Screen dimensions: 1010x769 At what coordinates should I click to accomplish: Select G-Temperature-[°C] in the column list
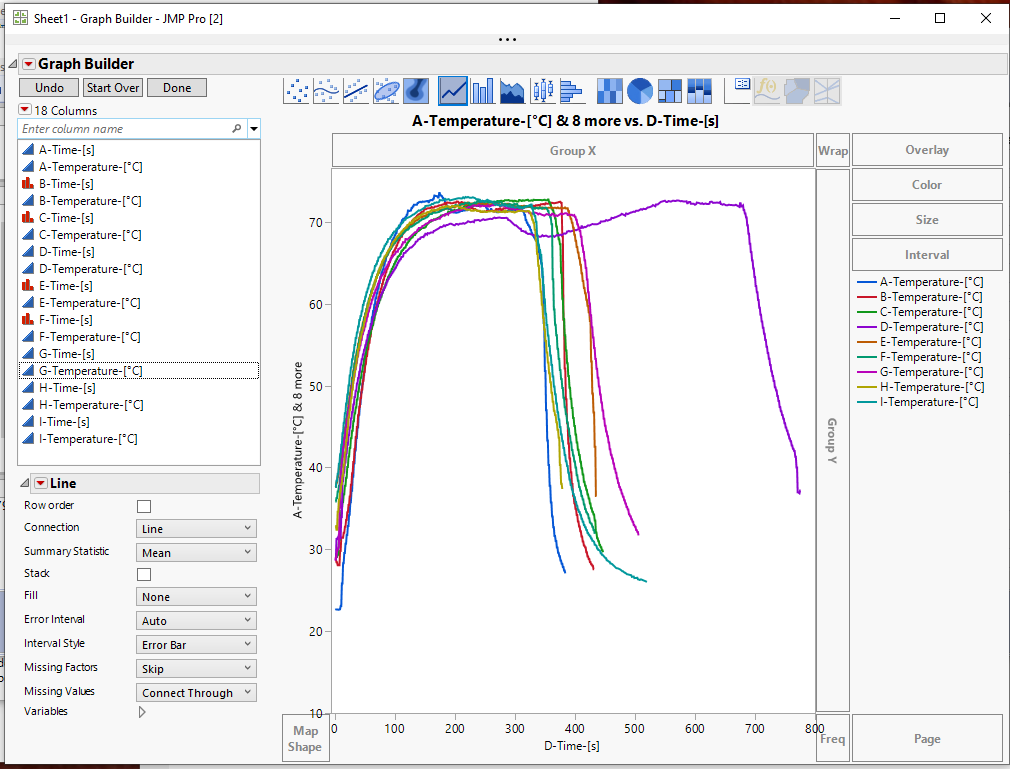point(90,370)
